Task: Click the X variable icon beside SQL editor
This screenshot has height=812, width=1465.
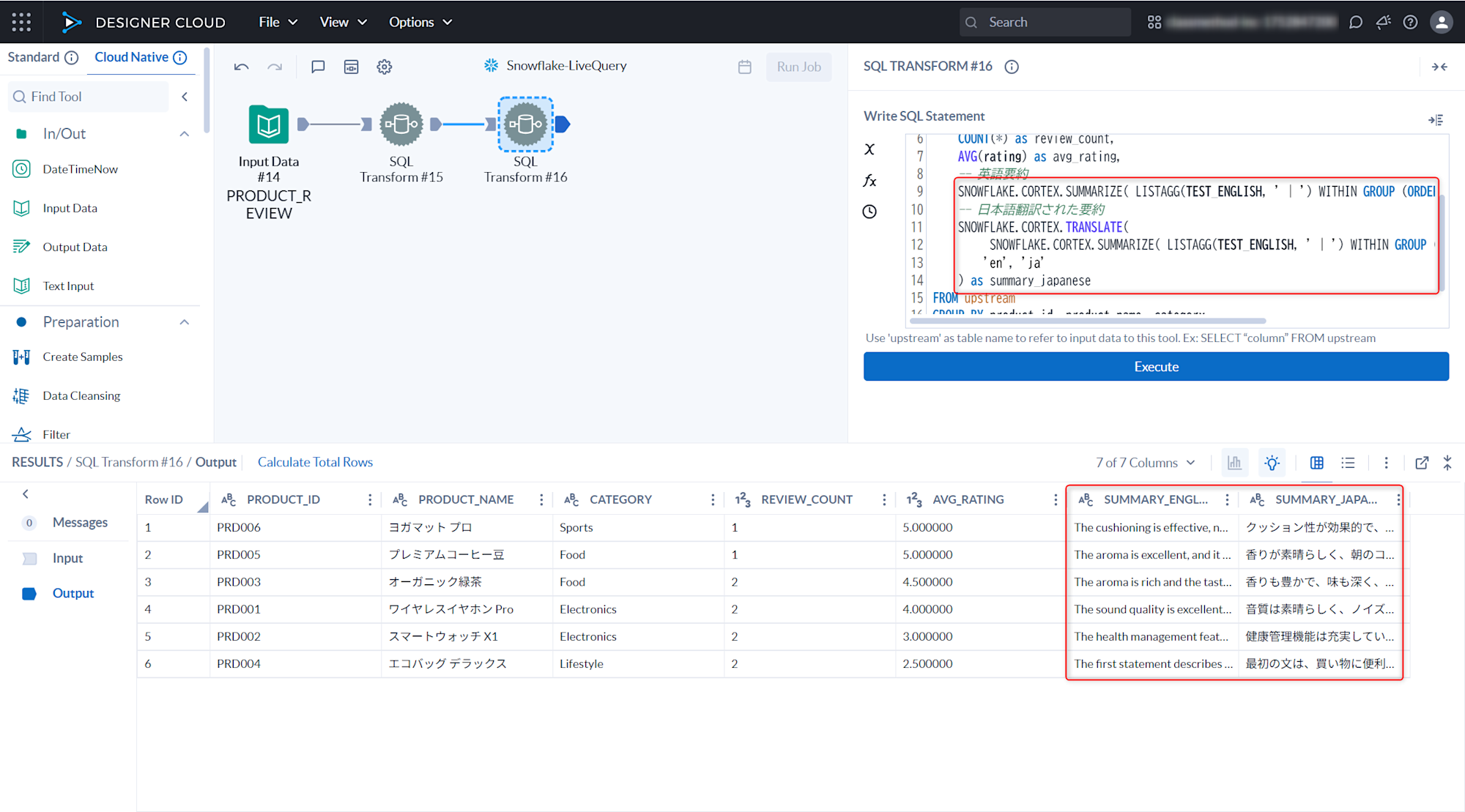Action: (869, 149)
